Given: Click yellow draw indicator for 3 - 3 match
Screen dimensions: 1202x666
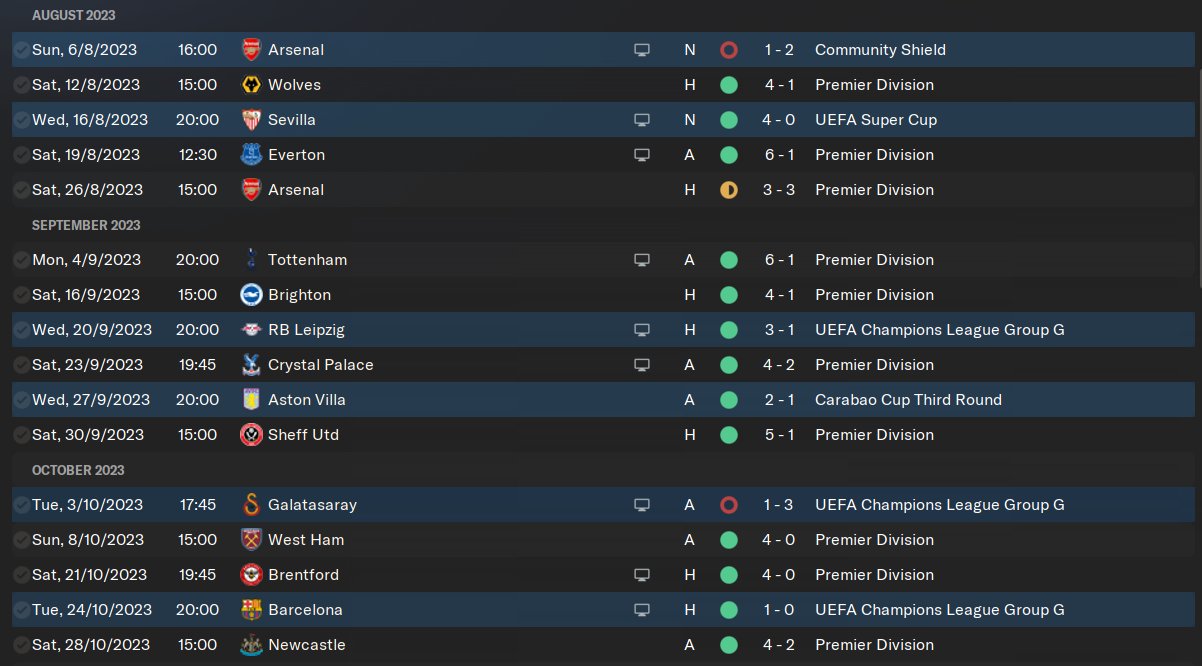Looking at the screenshot, I should [728, 190].
